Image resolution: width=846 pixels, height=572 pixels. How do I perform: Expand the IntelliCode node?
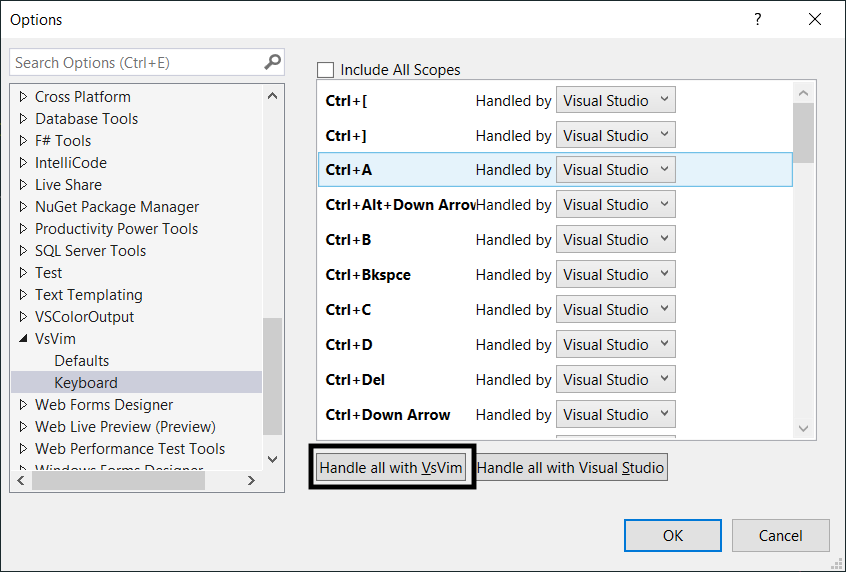[x=23, y=162]
